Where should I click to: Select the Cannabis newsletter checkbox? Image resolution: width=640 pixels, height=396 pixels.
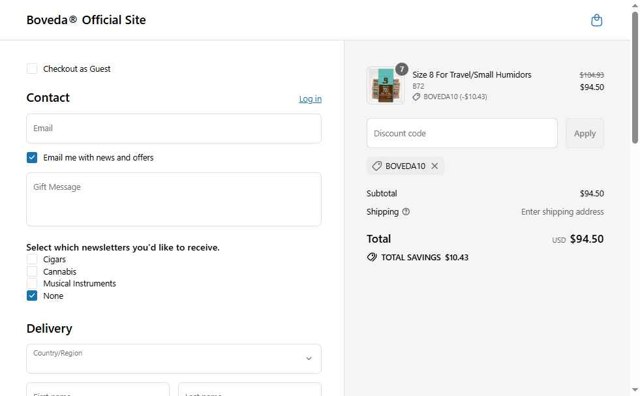coord(32,271)
